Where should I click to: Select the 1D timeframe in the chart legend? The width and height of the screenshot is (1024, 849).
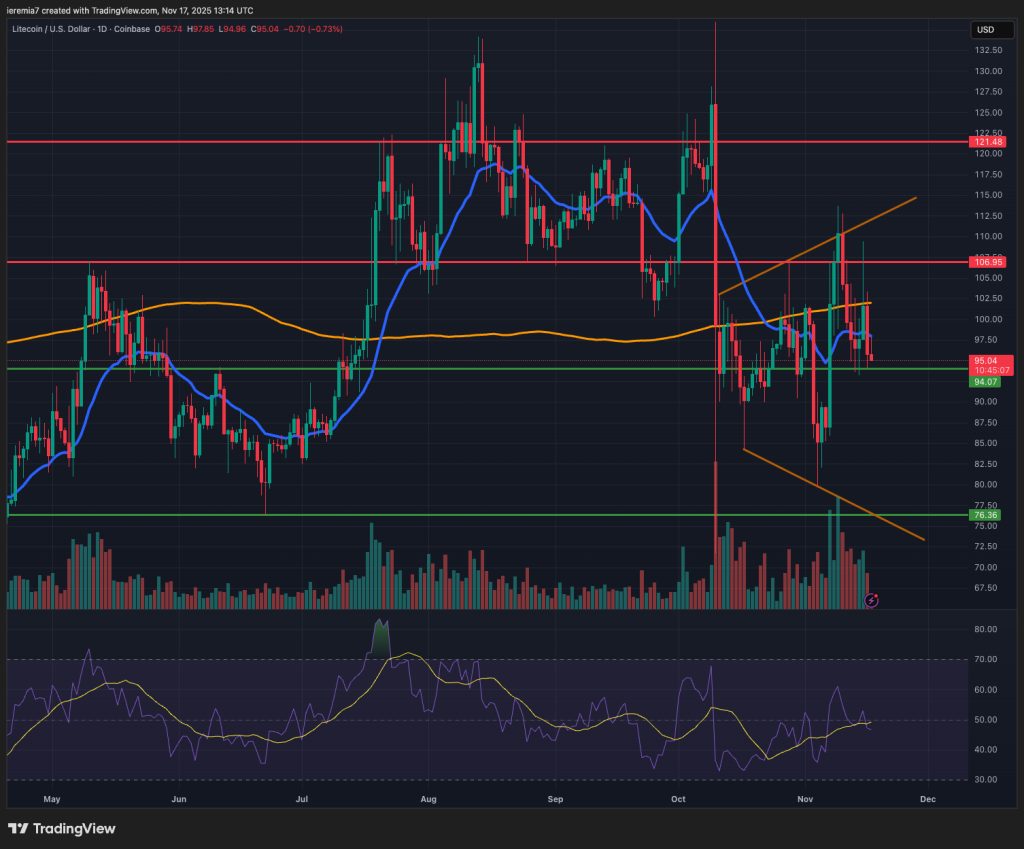101,30
